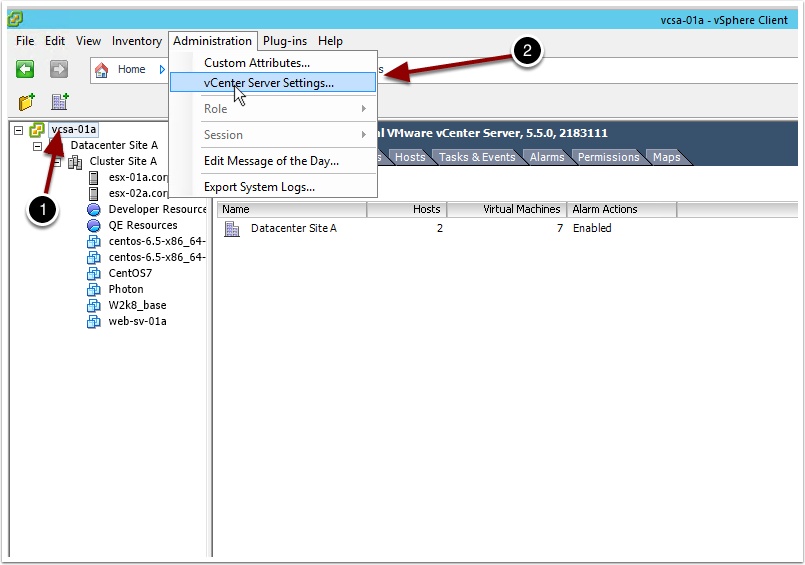This screenshot has height=565, width=805.
Task: Choose Export System Logs... entry
Action: [x=273, y=187]
